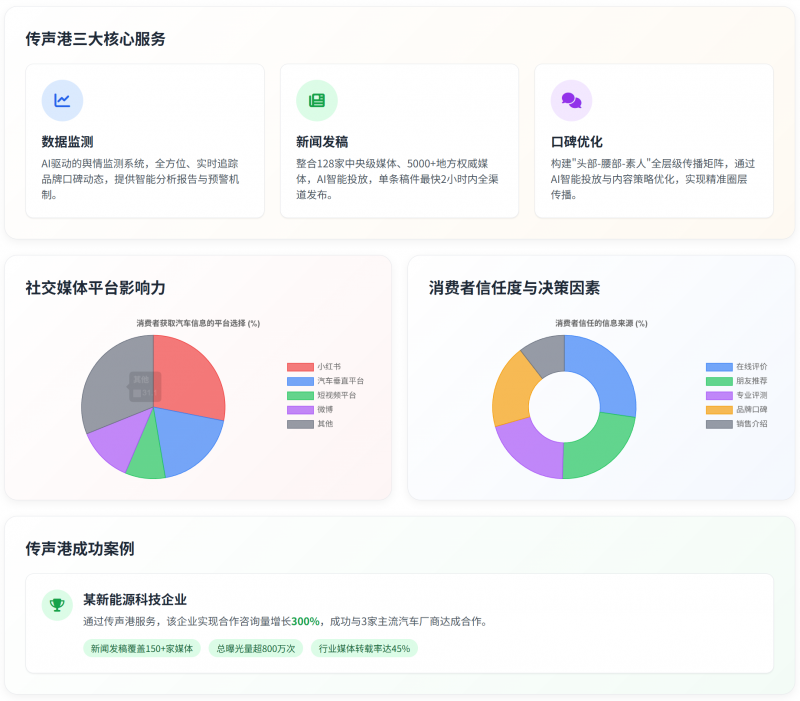Click the blue 在线评价 segment of the donut chart
800x701 pixels.
click(x=603, y=372)
